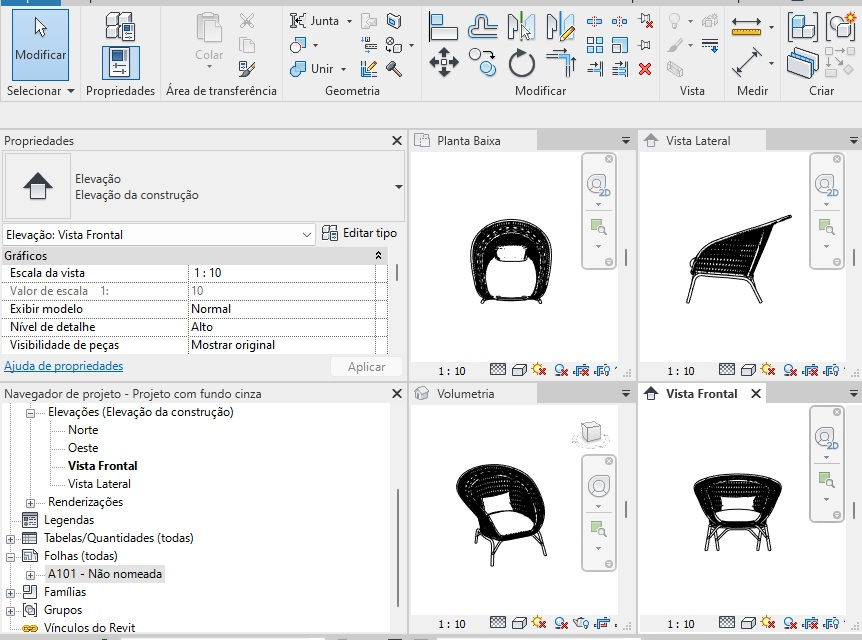This screenshot has width=862, height=640.
Task: Click the project browser vertical scrollbar
Action: coord(397,547)
